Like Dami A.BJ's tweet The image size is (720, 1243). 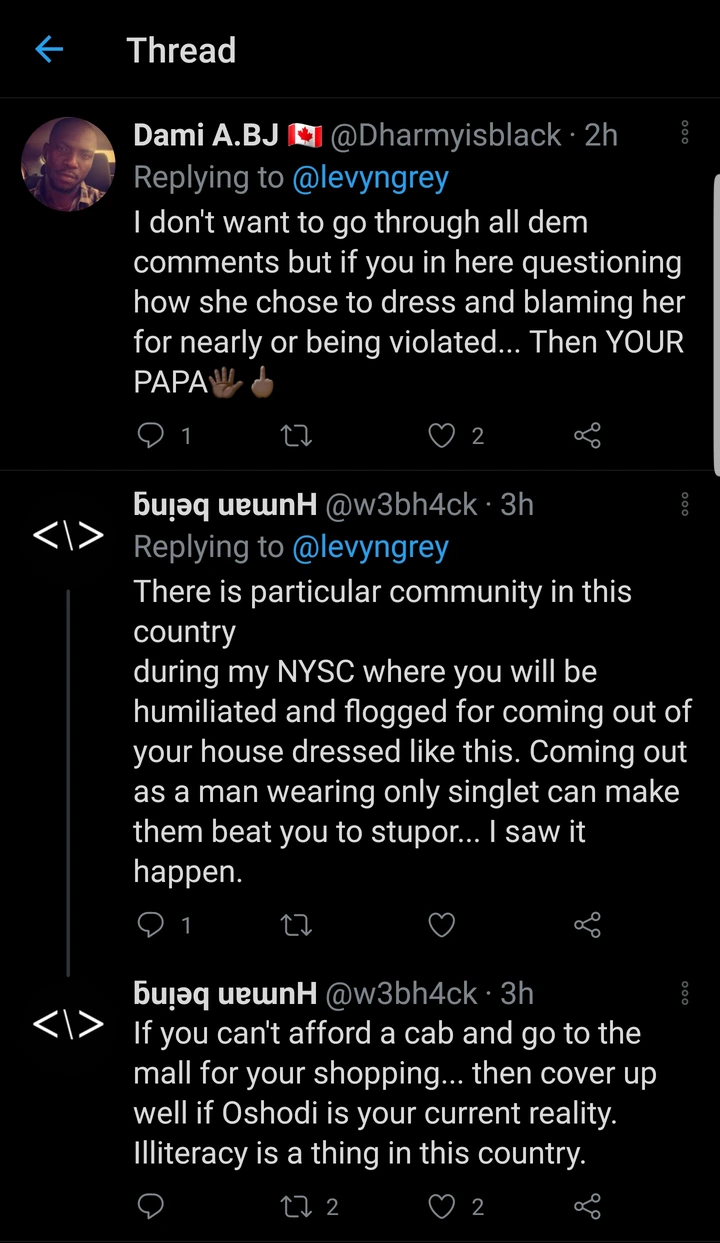[x=442, y=435]
